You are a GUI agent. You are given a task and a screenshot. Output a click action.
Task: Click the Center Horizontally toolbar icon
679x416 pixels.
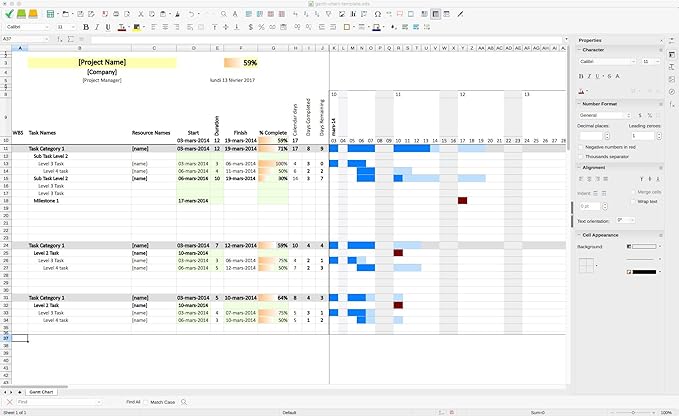(x=165, y=27)
